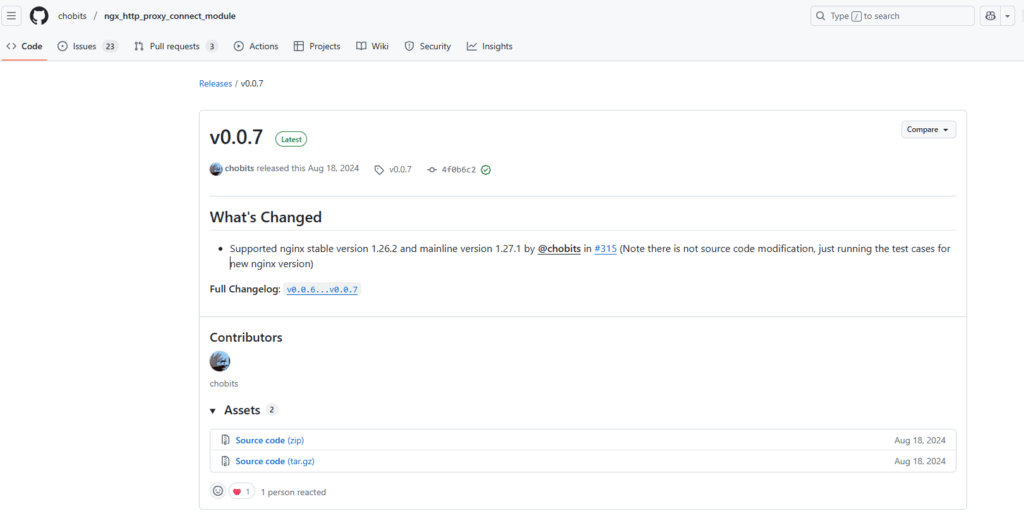
Task: Toggle the heart reaction button
Action: pos(241,491)
